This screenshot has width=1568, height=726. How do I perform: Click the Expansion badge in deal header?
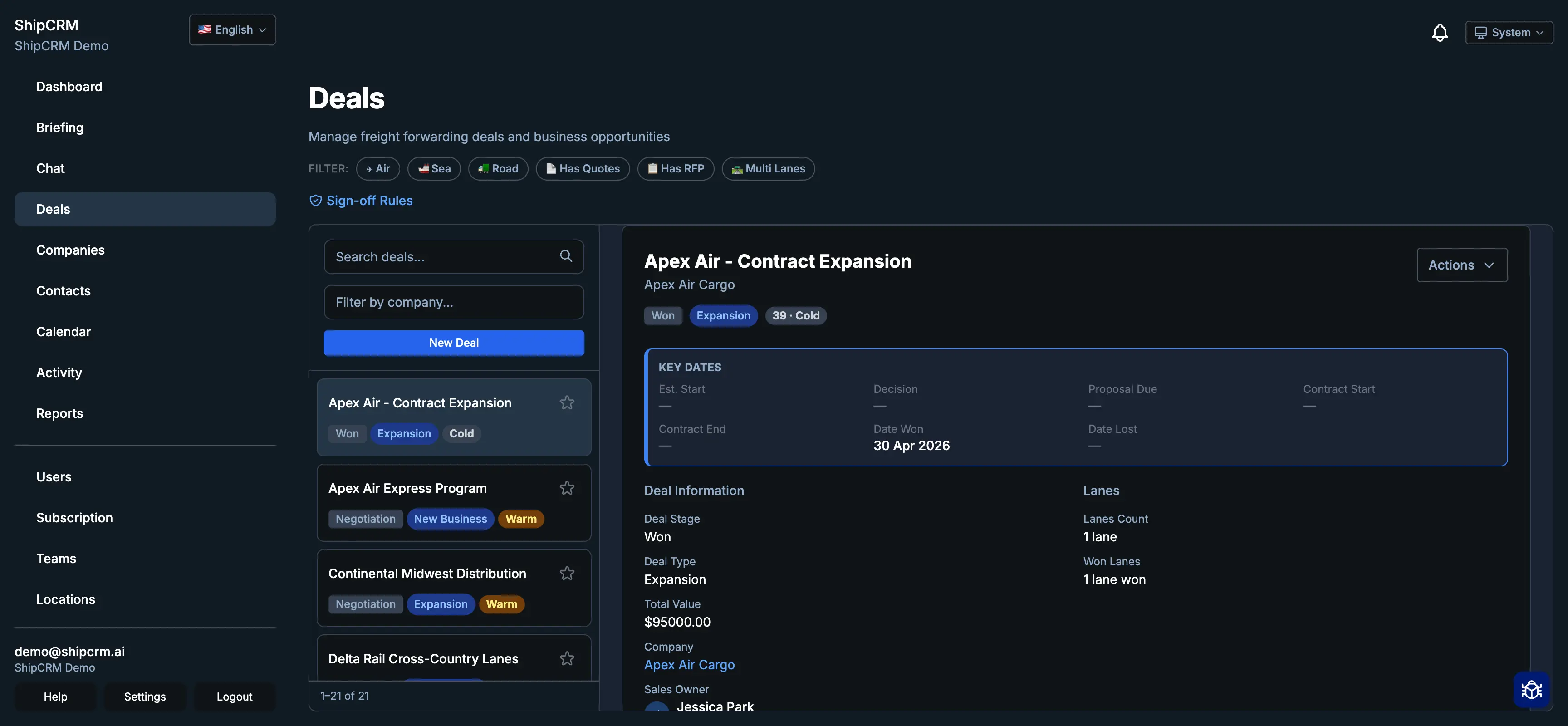[x=723, y=316]
